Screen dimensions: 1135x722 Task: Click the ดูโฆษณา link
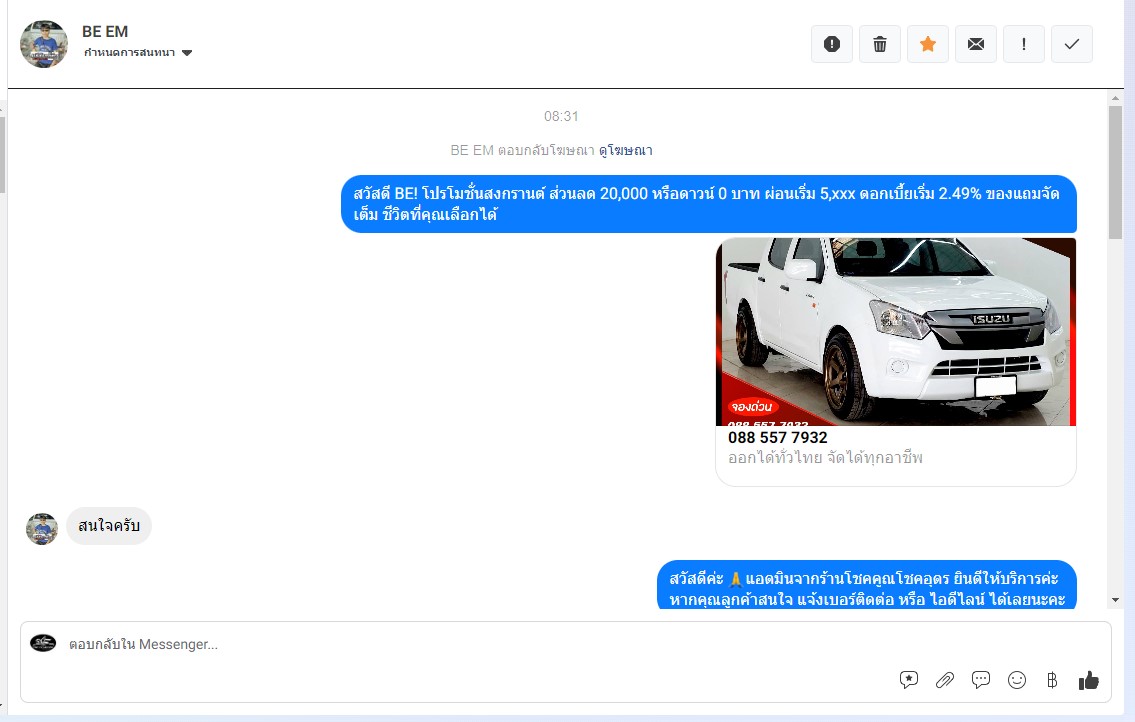point(625,150)
